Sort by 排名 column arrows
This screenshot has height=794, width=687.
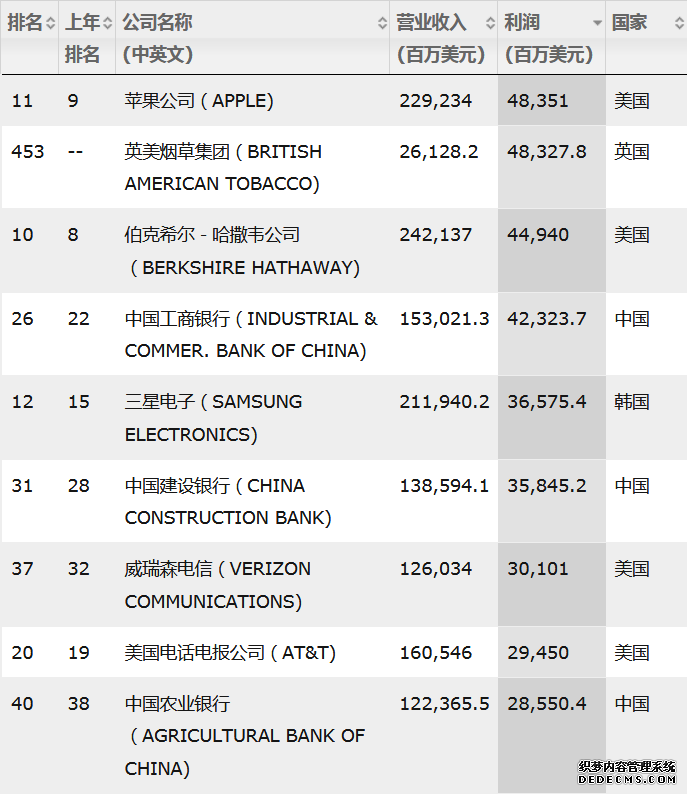click(50, 23)
